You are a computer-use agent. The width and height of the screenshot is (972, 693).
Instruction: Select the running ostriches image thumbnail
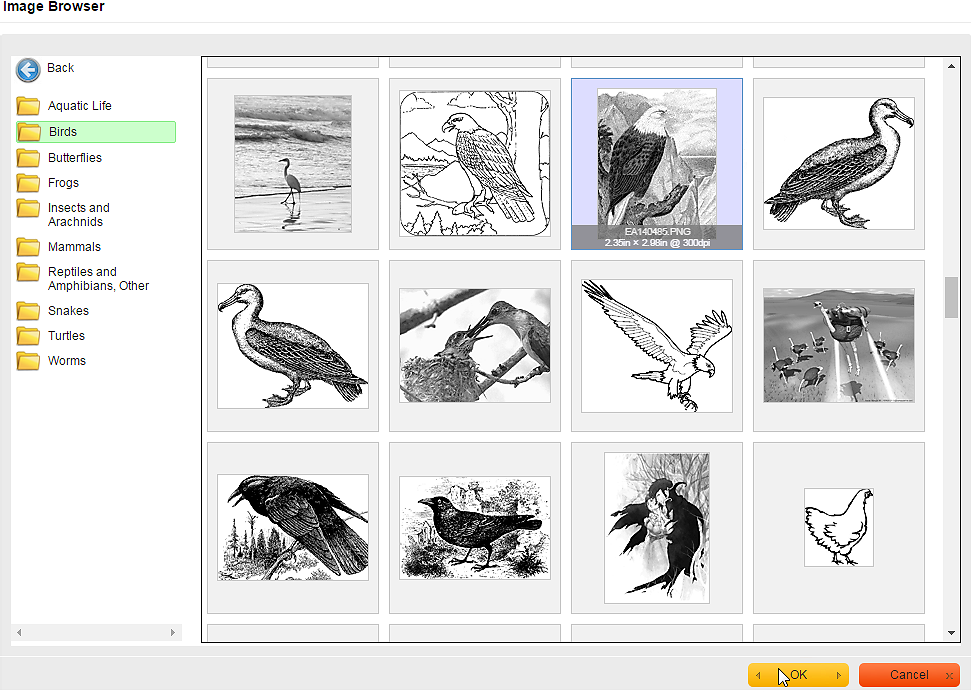point(839,346)
